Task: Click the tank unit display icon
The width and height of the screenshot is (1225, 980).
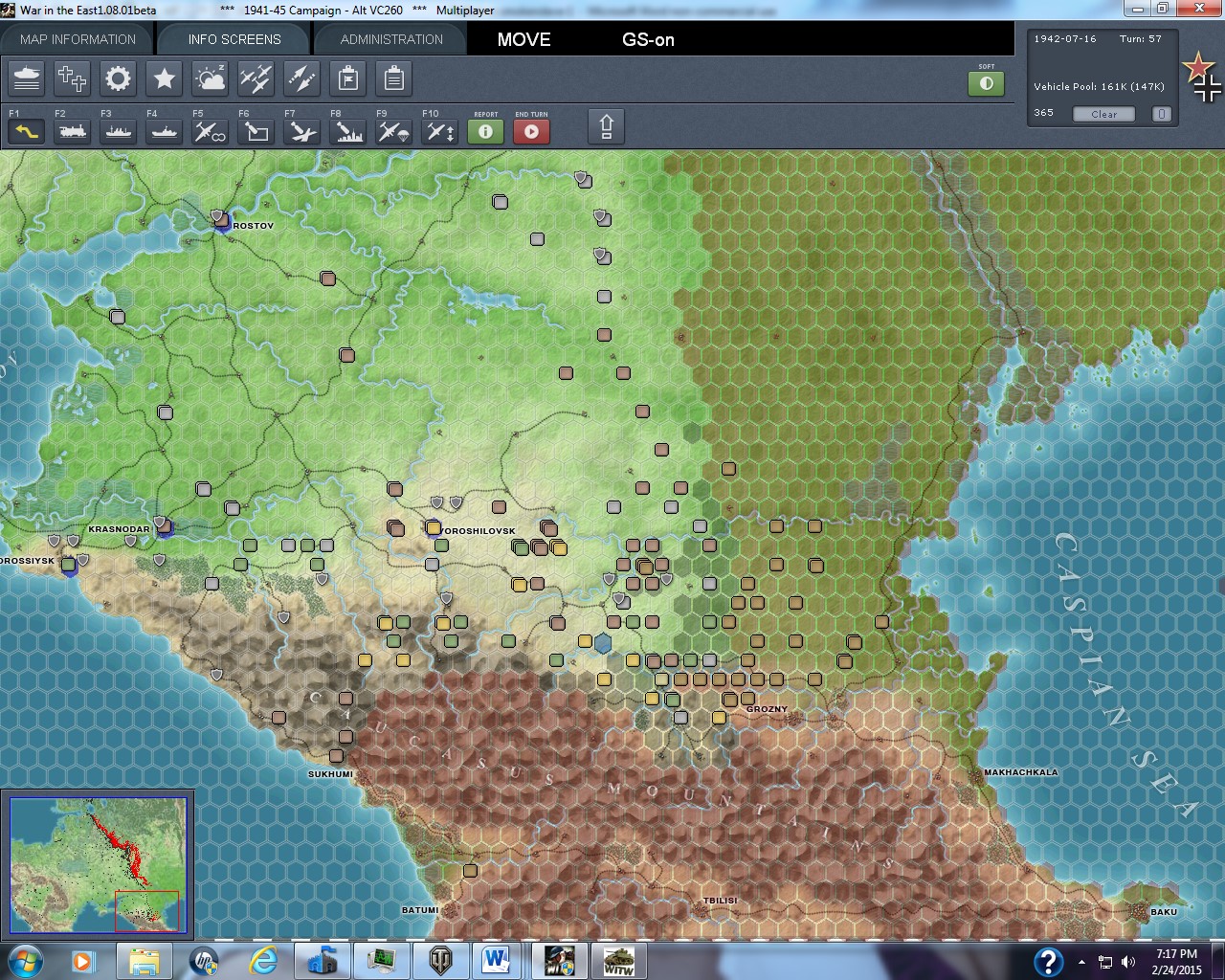Action: (27, 78)
